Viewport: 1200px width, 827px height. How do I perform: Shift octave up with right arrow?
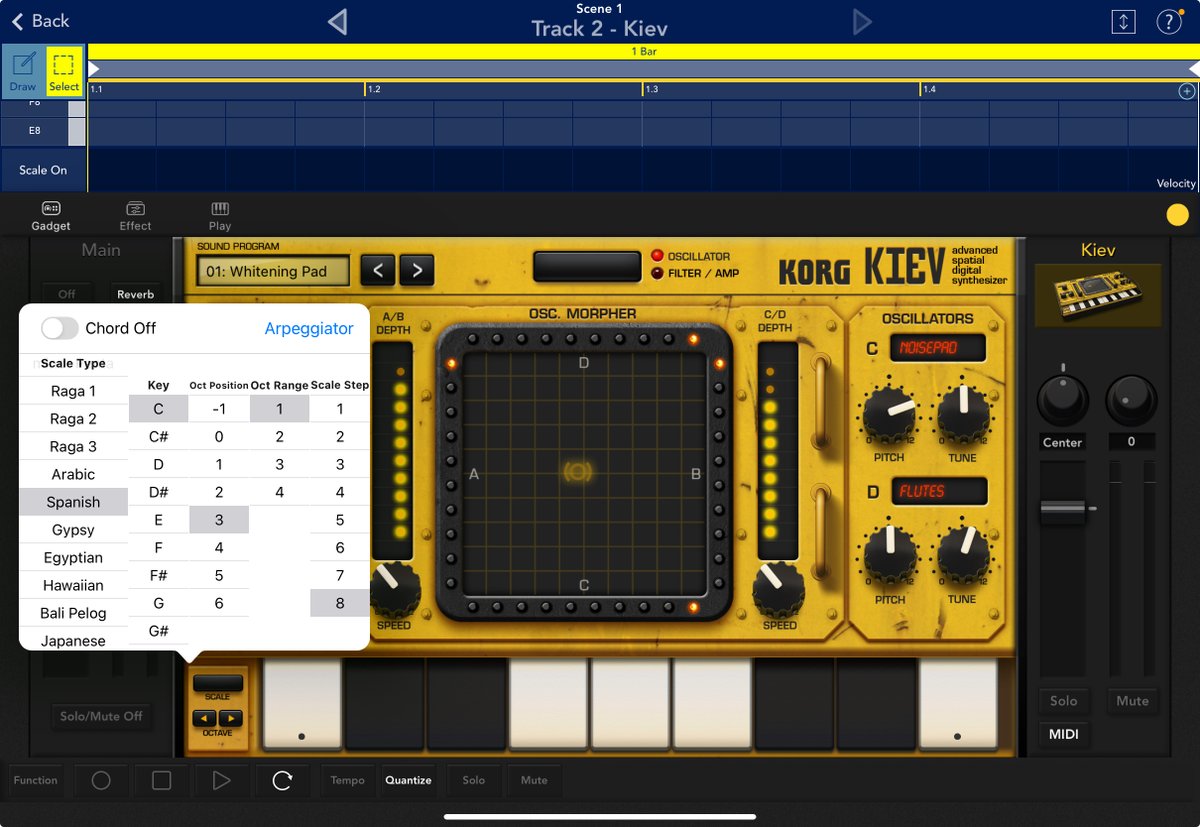click(231, 718)
